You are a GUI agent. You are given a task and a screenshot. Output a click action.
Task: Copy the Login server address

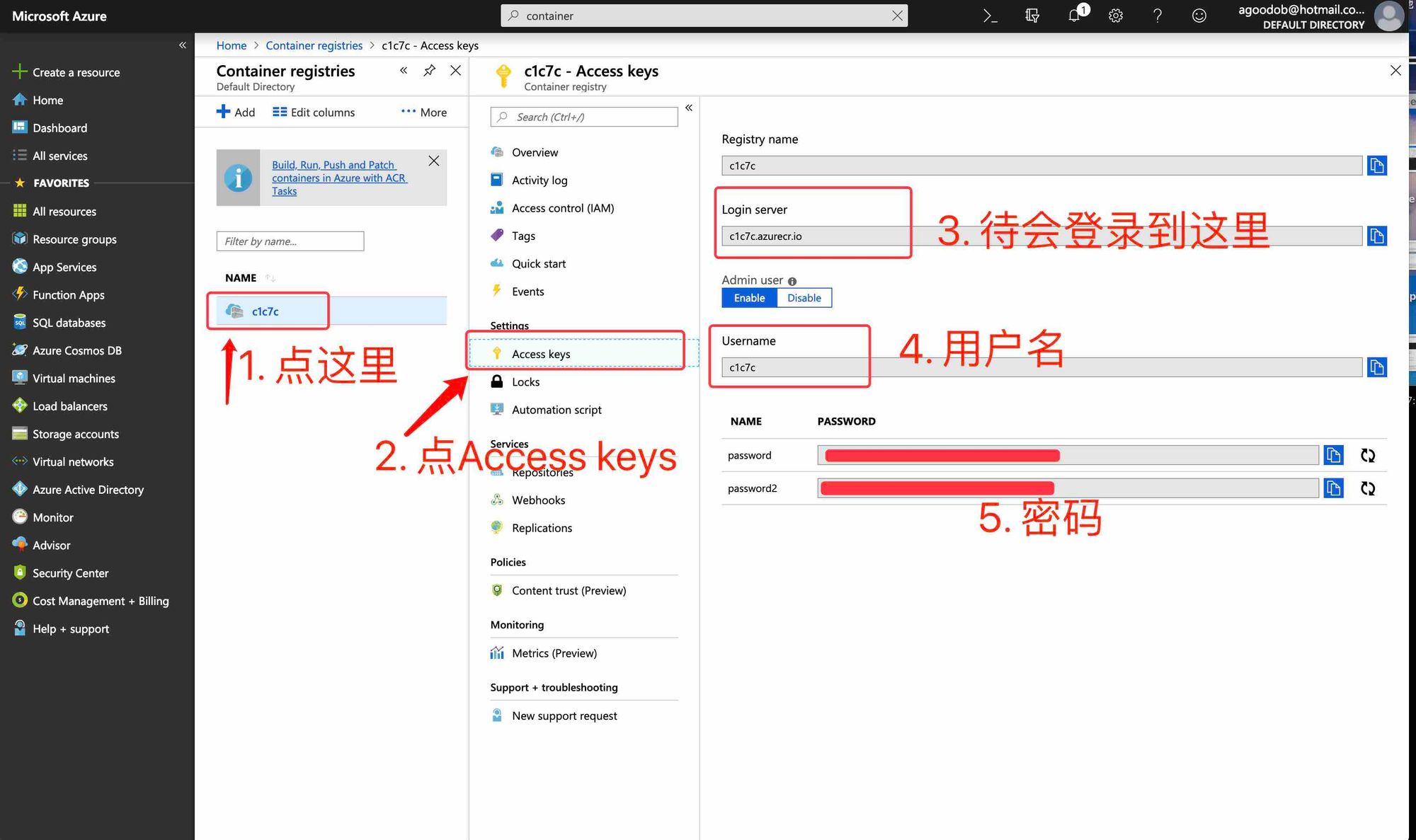point(1376,236)
